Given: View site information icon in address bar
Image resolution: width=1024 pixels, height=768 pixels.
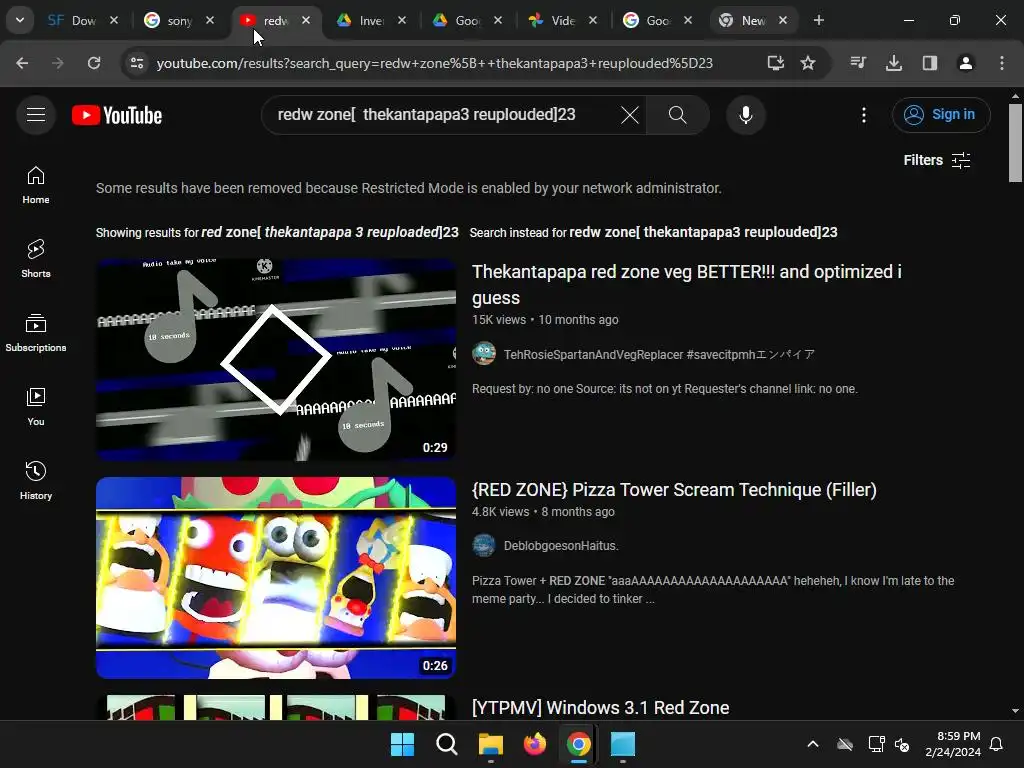Looking at the screenshot, I should [x=137, y=63].
